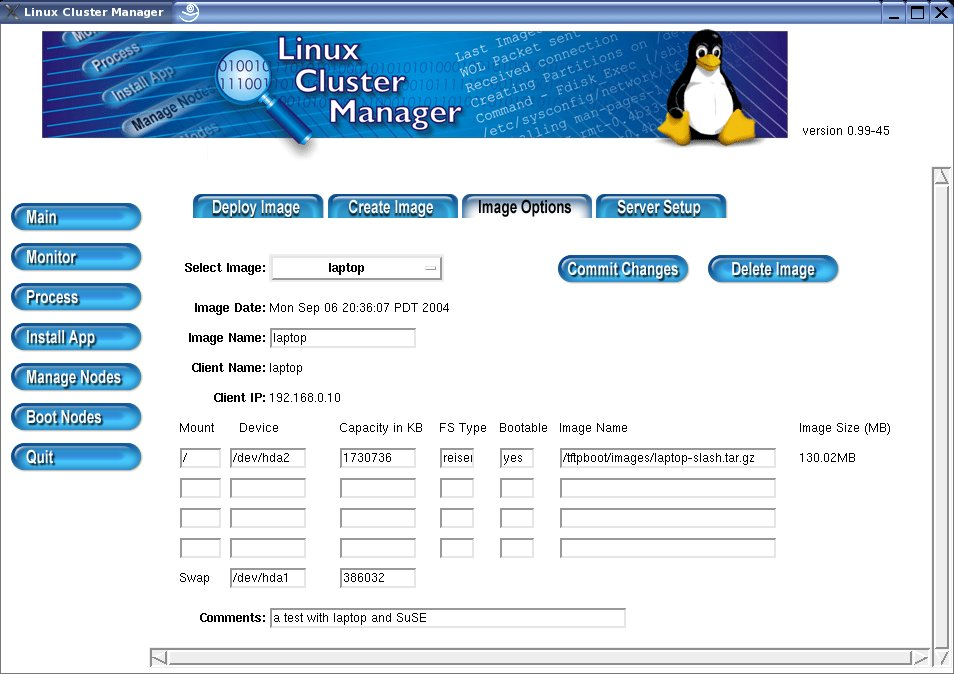The image size is (954, 674).
Task: Open the Select Image dropdown showing laptop
Action: (356, 268)
